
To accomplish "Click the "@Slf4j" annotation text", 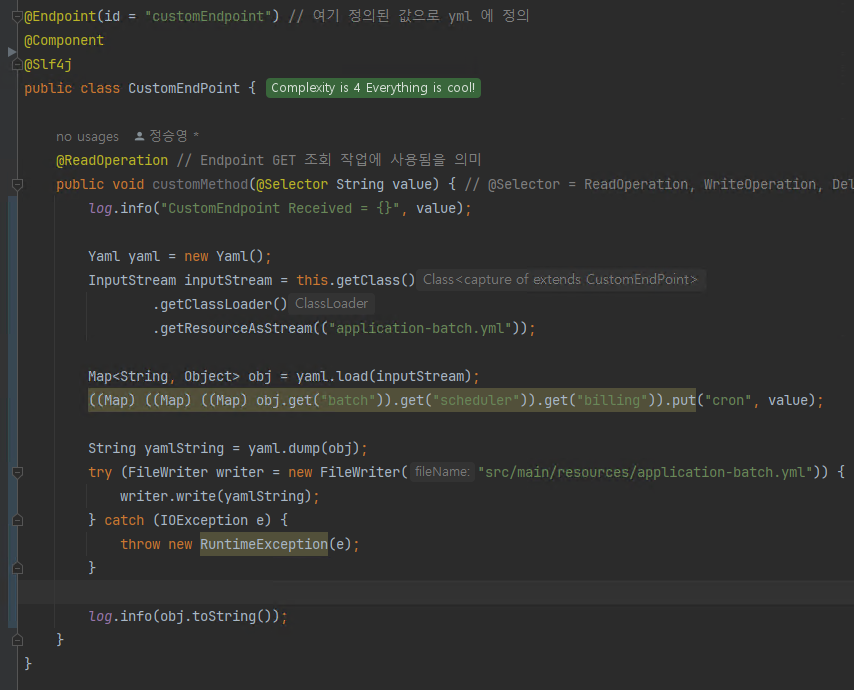I will [48, 64].
